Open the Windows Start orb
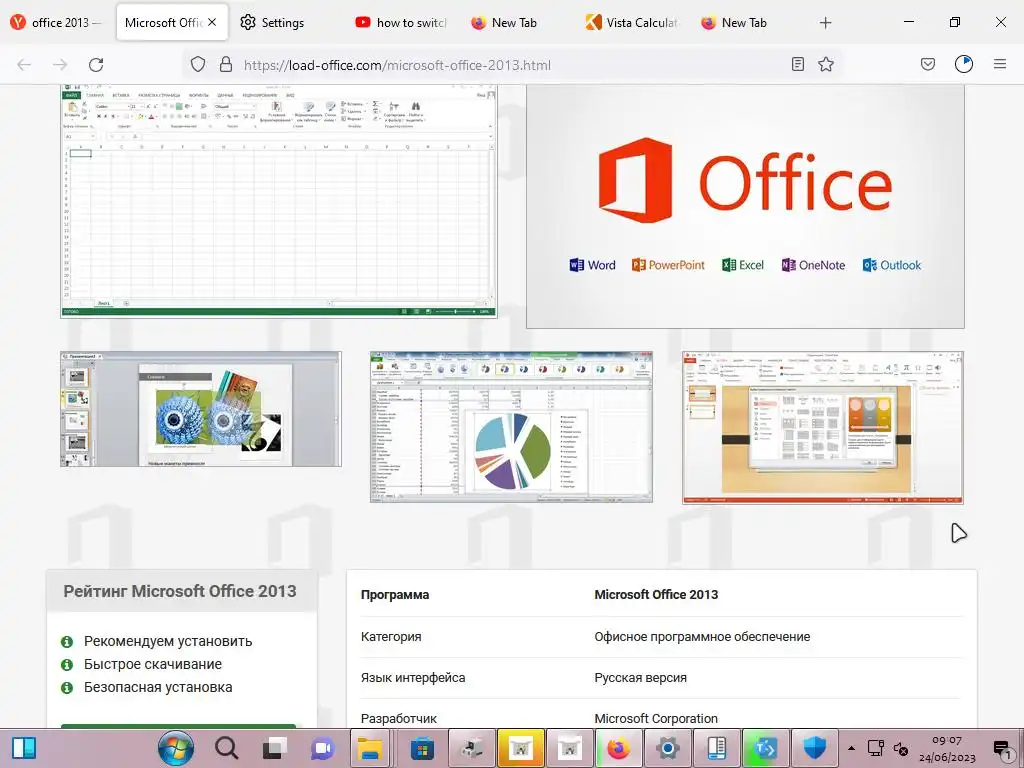 pyautogui.click(x=176, y=748)
